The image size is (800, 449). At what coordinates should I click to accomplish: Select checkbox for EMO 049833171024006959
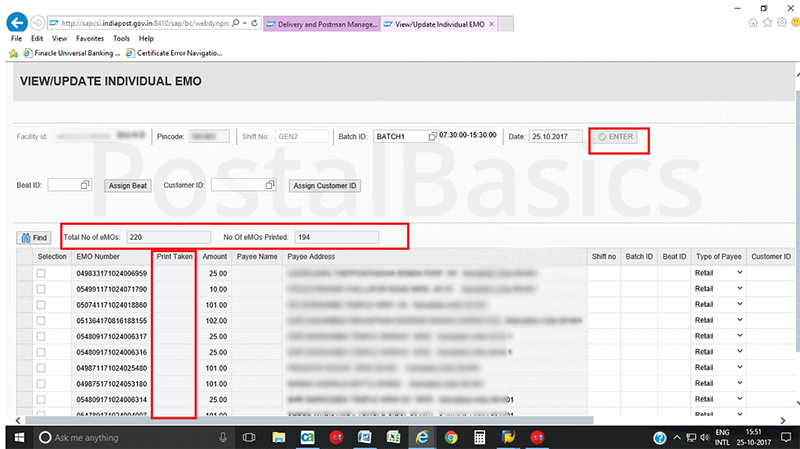[41, 273]
